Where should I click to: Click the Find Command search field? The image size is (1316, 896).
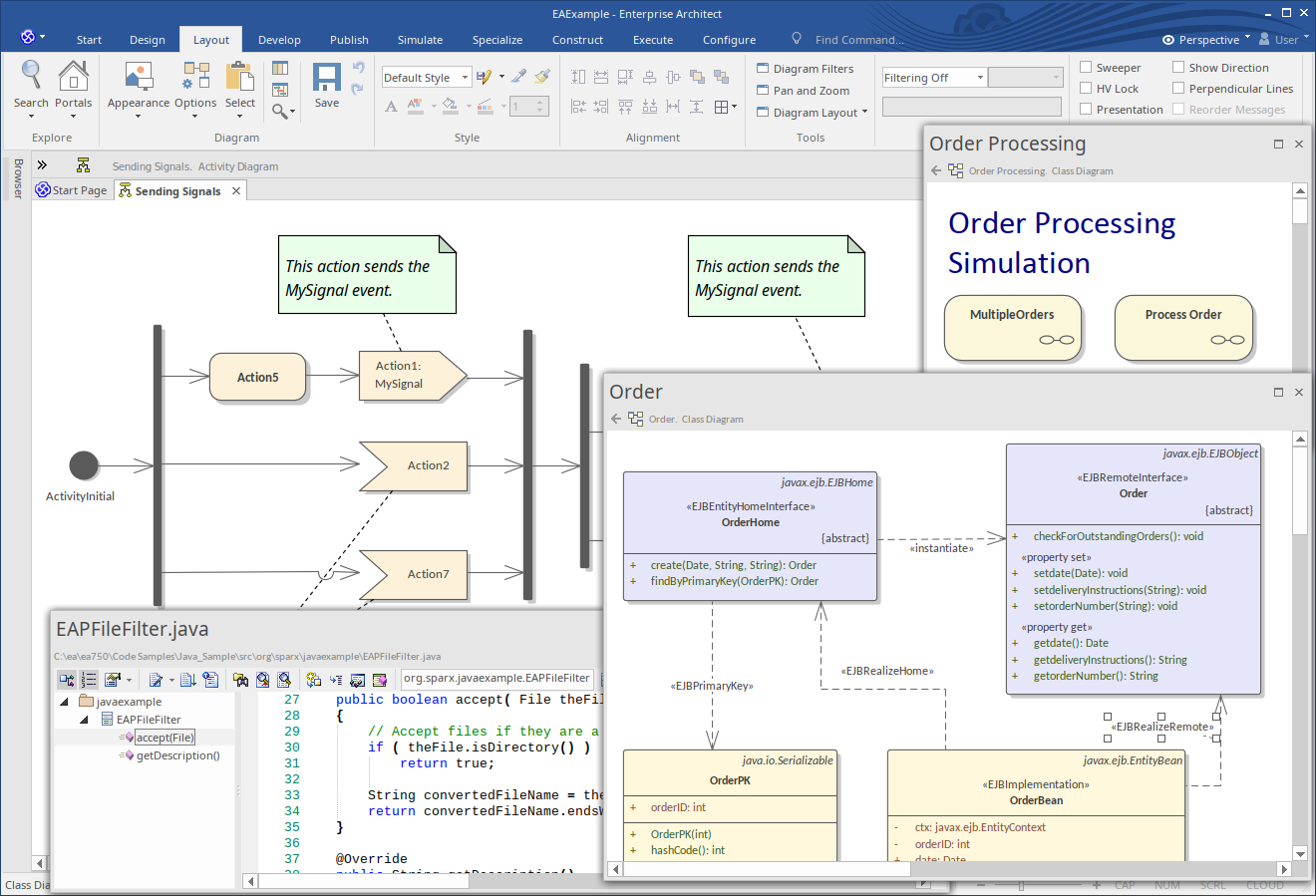pyautogui.click(x=858, y=40)
